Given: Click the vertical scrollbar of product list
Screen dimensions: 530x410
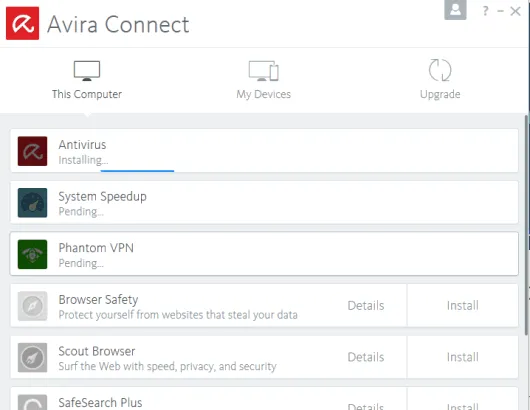Looking at the screenshot, I should [526, 225].
